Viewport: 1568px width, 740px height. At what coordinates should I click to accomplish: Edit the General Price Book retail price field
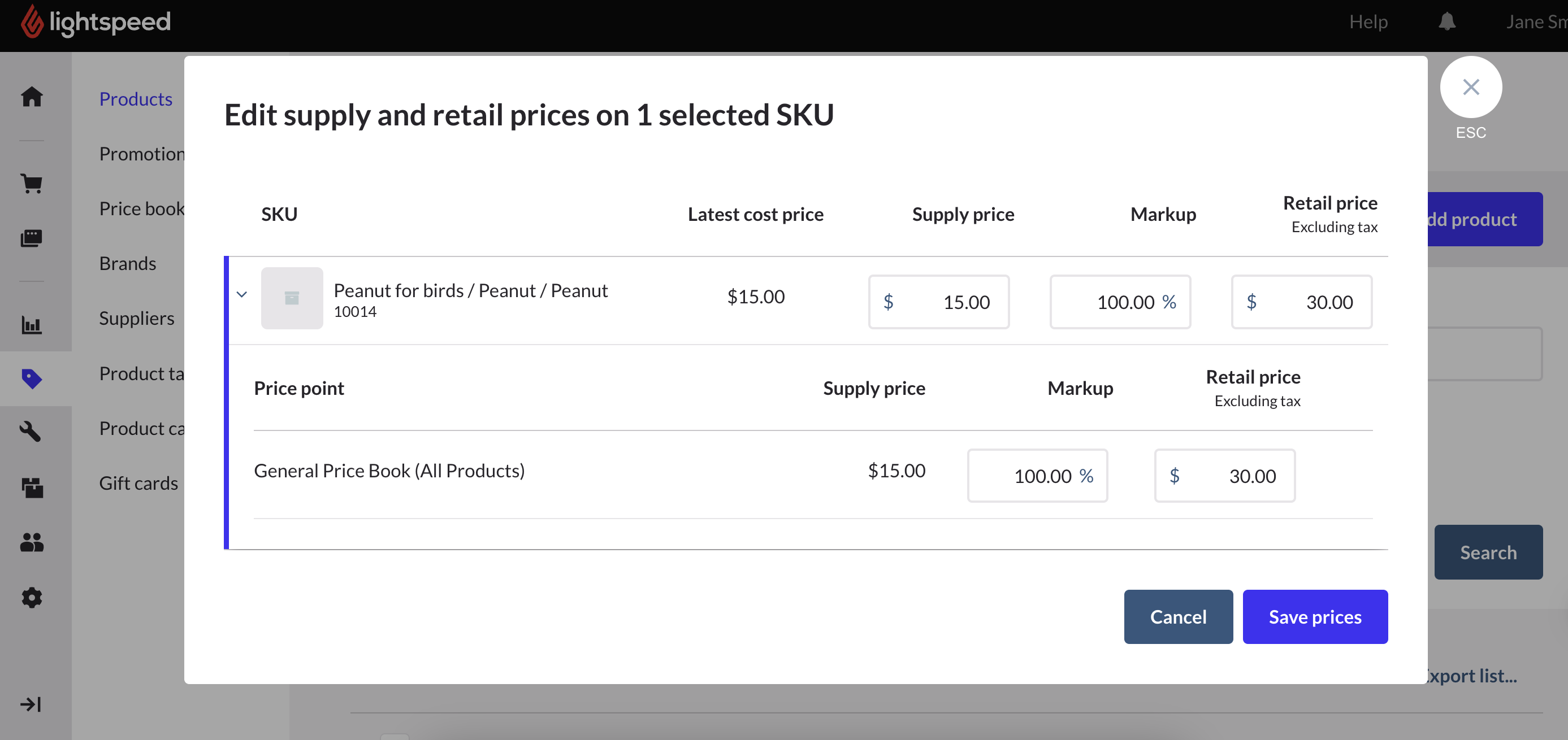tap(1225, 476)
